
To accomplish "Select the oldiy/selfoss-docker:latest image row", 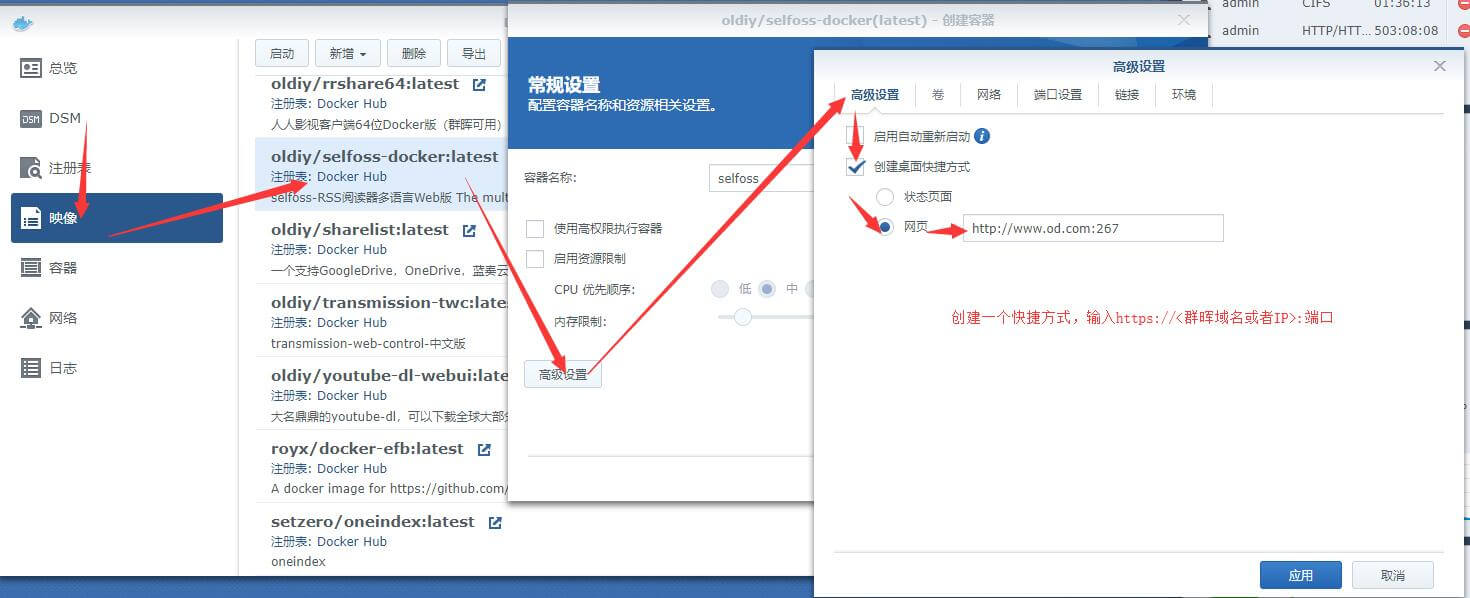I will [381, 175].
